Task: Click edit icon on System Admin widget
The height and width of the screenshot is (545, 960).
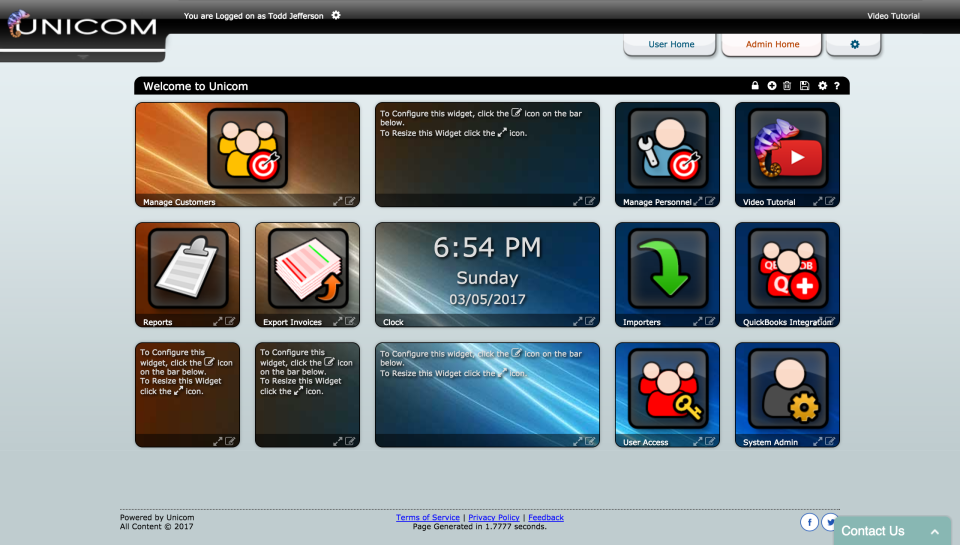Action: (830, 441)
